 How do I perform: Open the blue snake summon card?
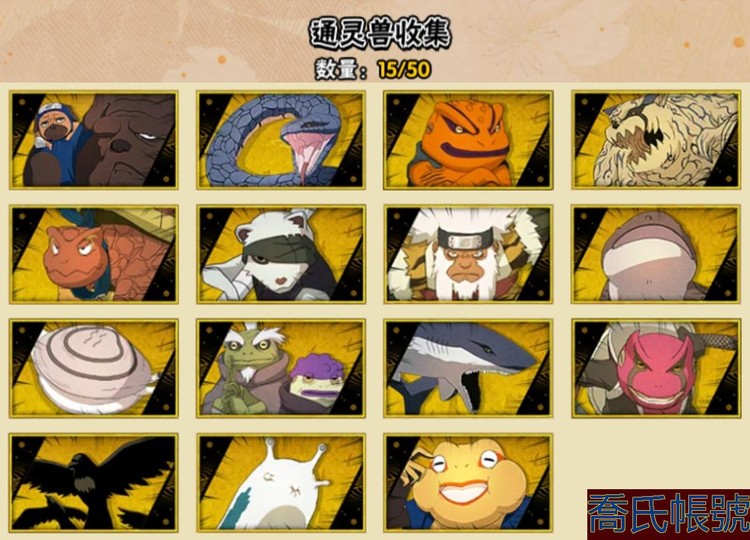pos(281,140)
